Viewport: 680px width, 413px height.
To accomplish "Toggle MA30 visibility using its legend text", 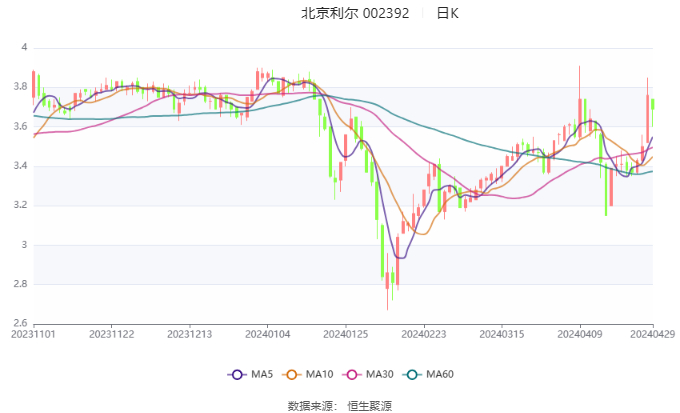I will click(379, 374).
